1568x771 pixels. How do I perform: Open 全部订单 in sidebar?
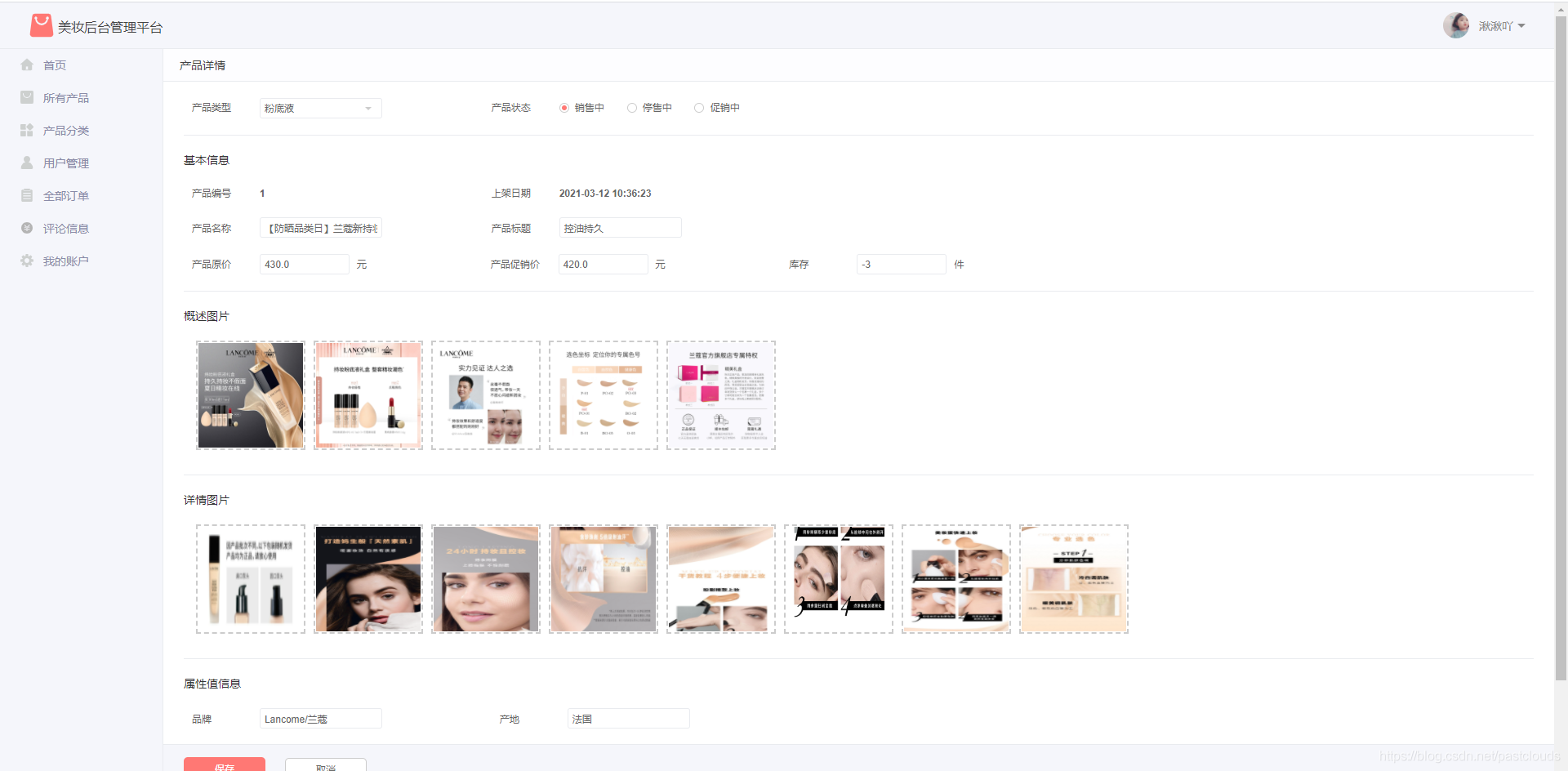[x=66, y=196]
